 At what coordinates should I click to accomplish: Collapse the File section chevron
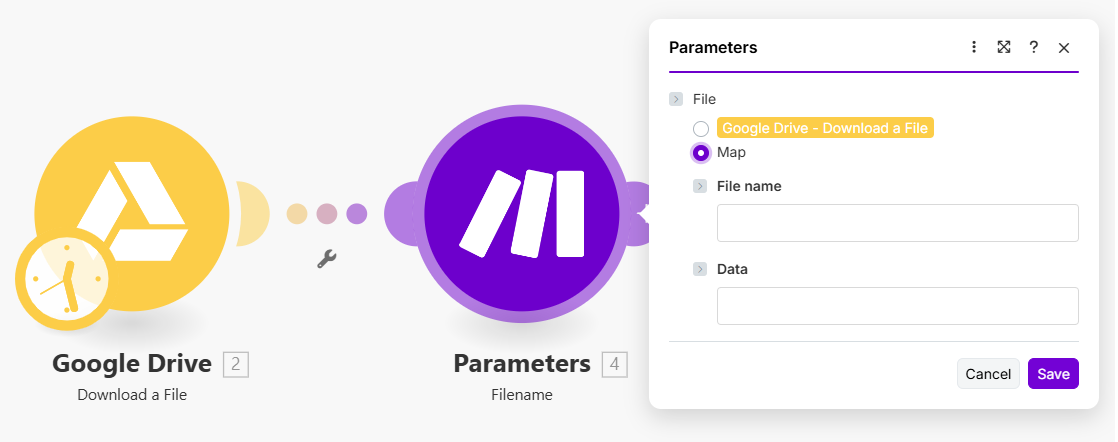coord(676,99)
